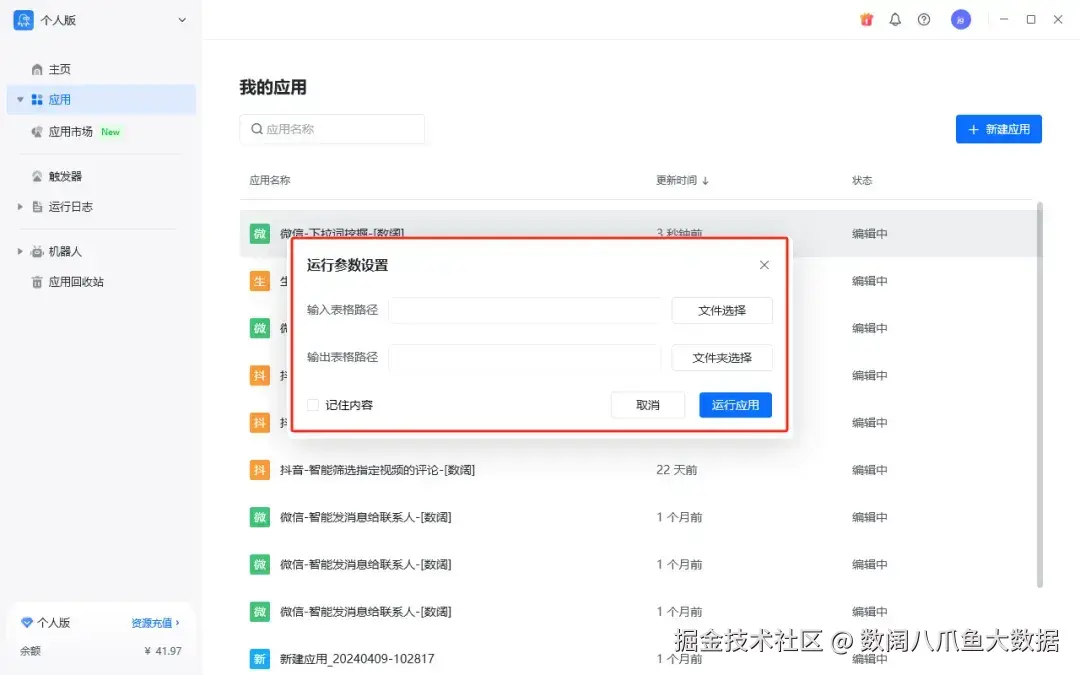
Task: Click the 资源充值 recharge link
Action: (x=156, y=623)
